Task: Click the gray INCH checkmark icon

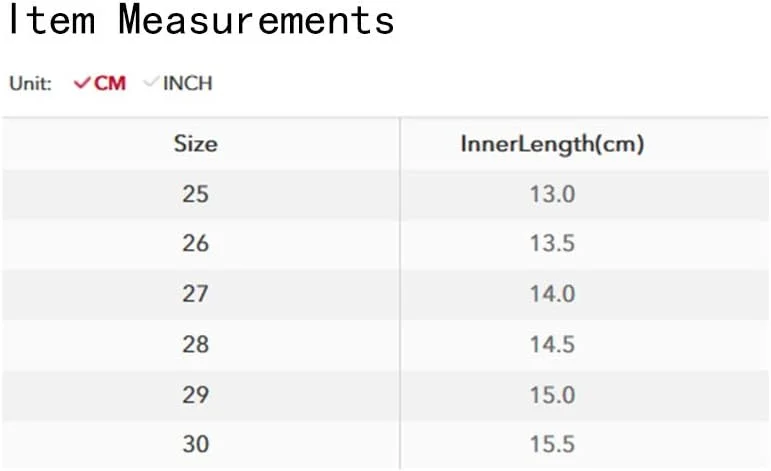Action: pos(151,83)
